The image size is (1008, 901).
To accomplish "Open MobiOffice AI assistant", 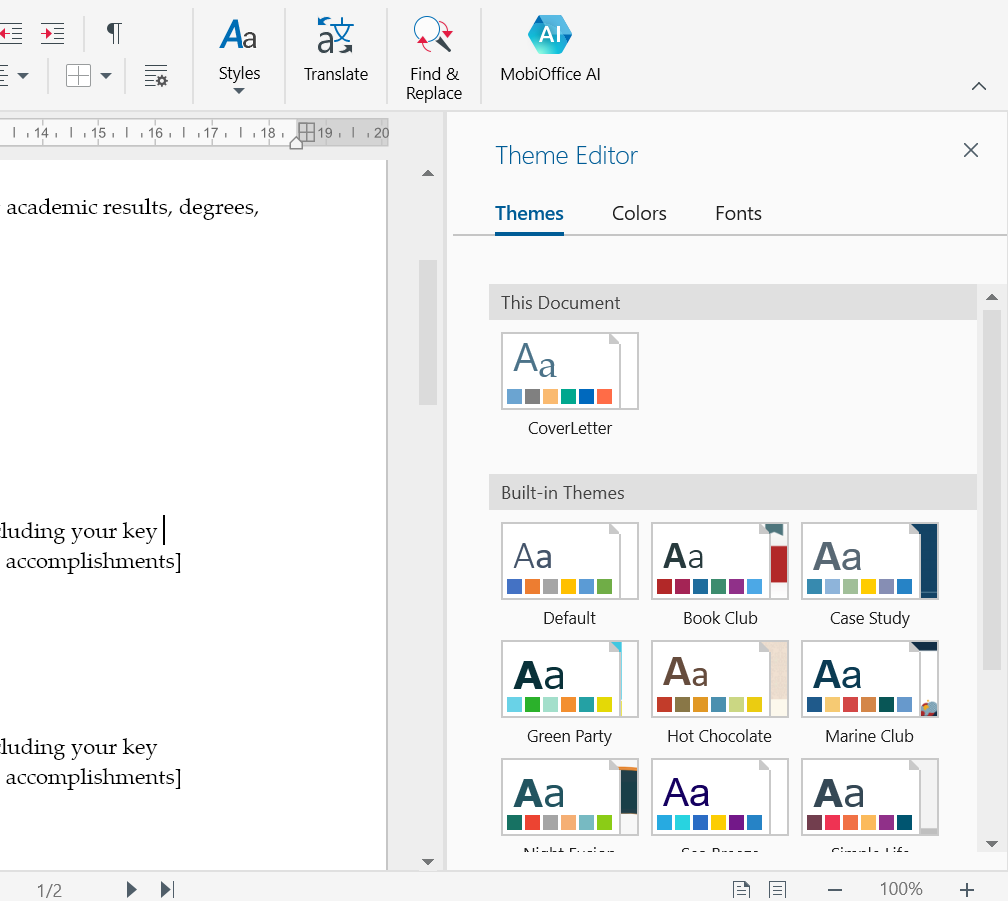I will point(550,50).
